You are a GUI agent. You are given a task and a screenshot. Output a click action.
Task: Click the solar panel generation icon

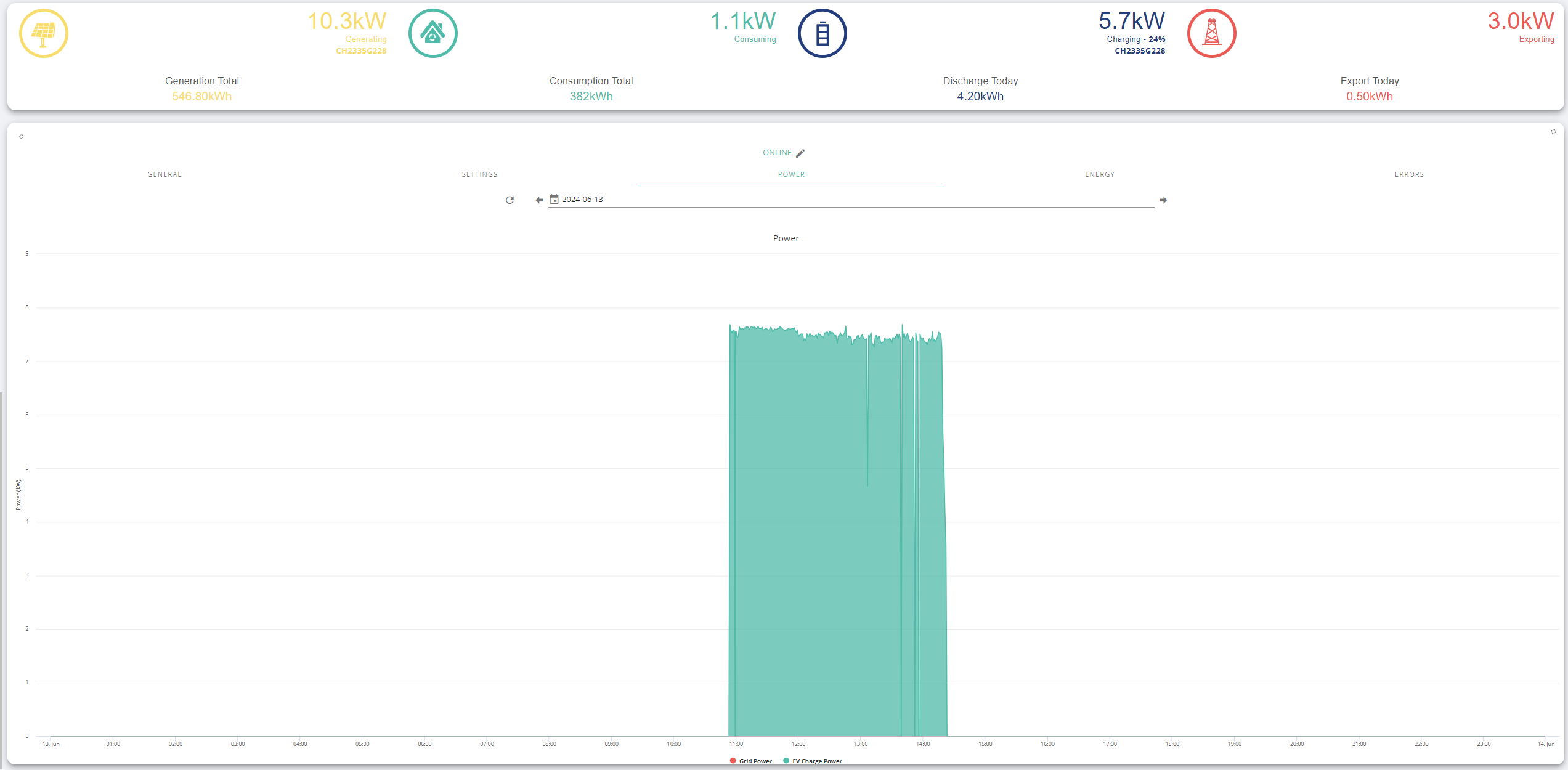[44, 33]
